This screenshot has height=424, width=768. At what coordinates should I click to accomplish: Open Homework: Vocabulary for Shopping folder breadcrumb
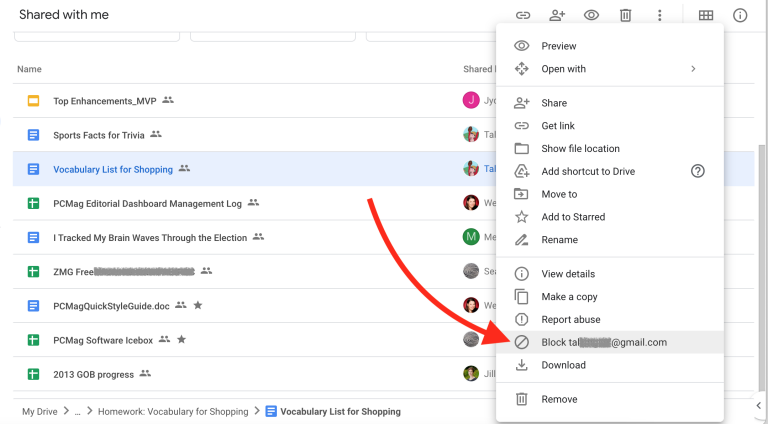pyautogui.click(x=173, y=411)
